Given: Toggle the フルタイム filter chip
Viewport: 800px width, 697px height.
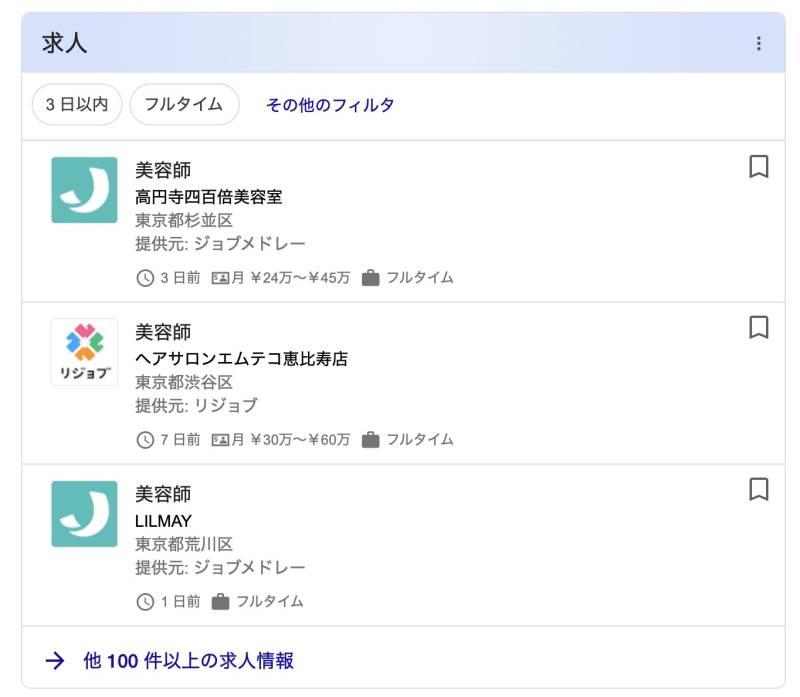Looking at the screenshot, I should (x=184, y=104).
